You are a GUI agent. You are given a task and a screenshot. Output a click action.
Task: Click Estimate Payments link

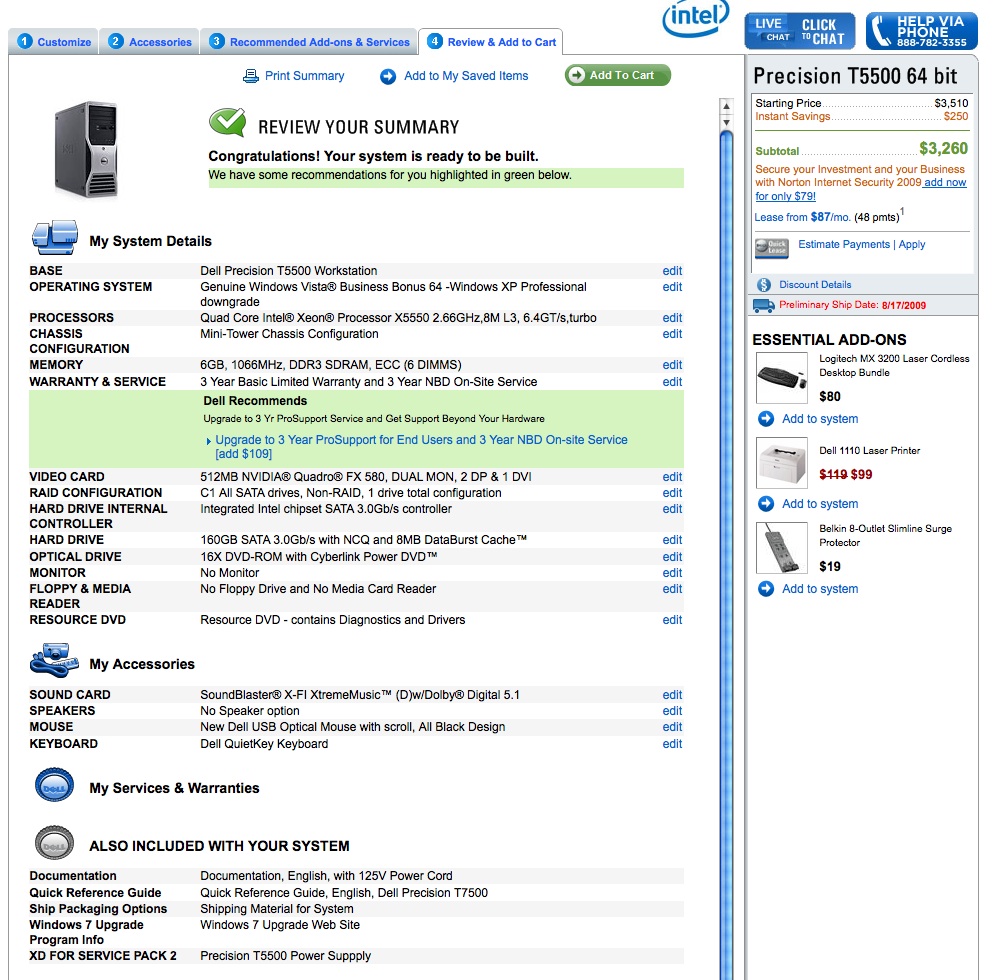844,244
